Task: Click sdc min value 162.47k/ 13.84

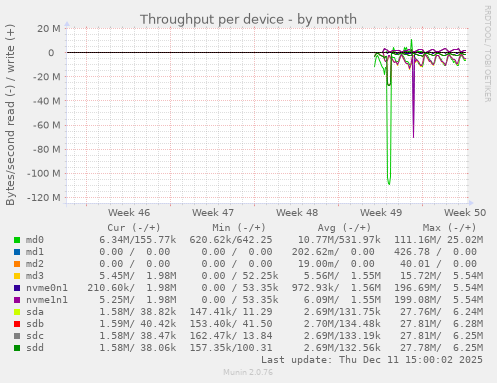Action: coord(231,336)
